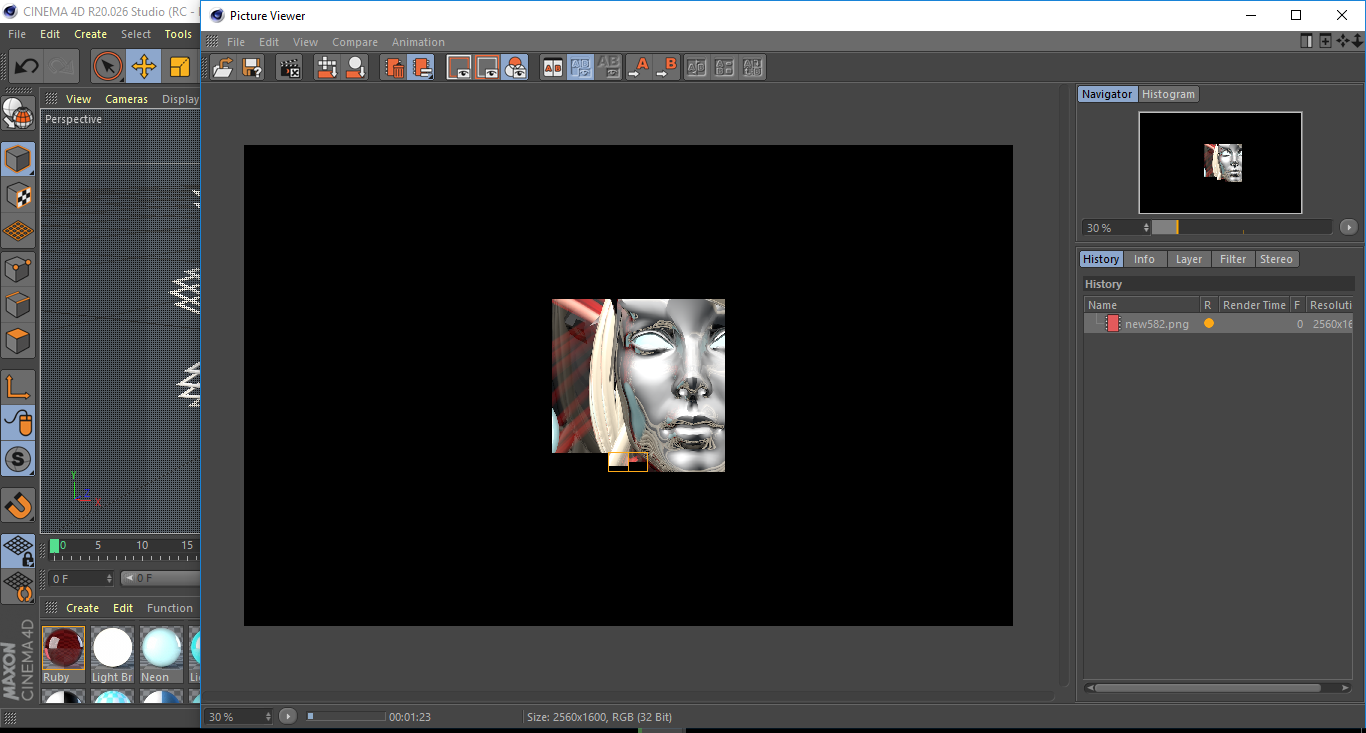Select the History tab
This screenshot has height=733, width=1366.
(1101, 259)
